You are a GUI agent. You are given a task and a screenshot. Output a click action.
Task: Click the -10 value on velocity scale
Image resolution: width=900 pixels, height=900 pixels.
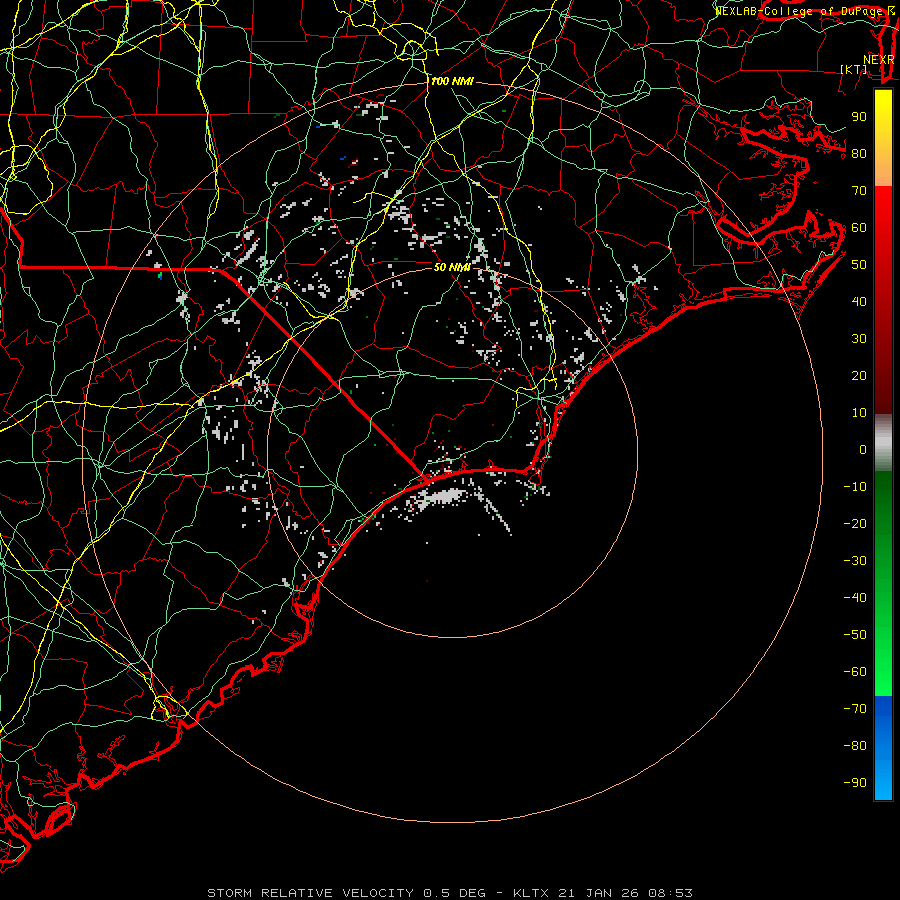855,487
